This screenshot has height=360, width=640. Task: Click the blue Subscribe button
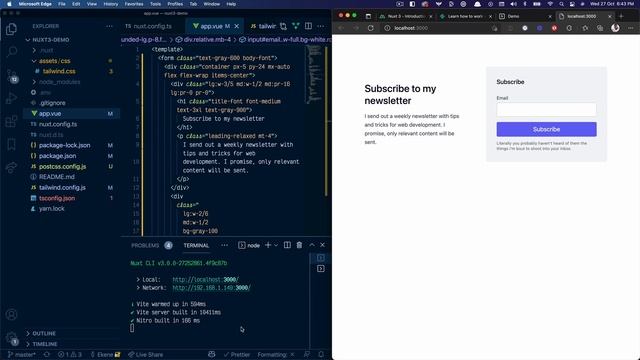click(x=546, y=129)
